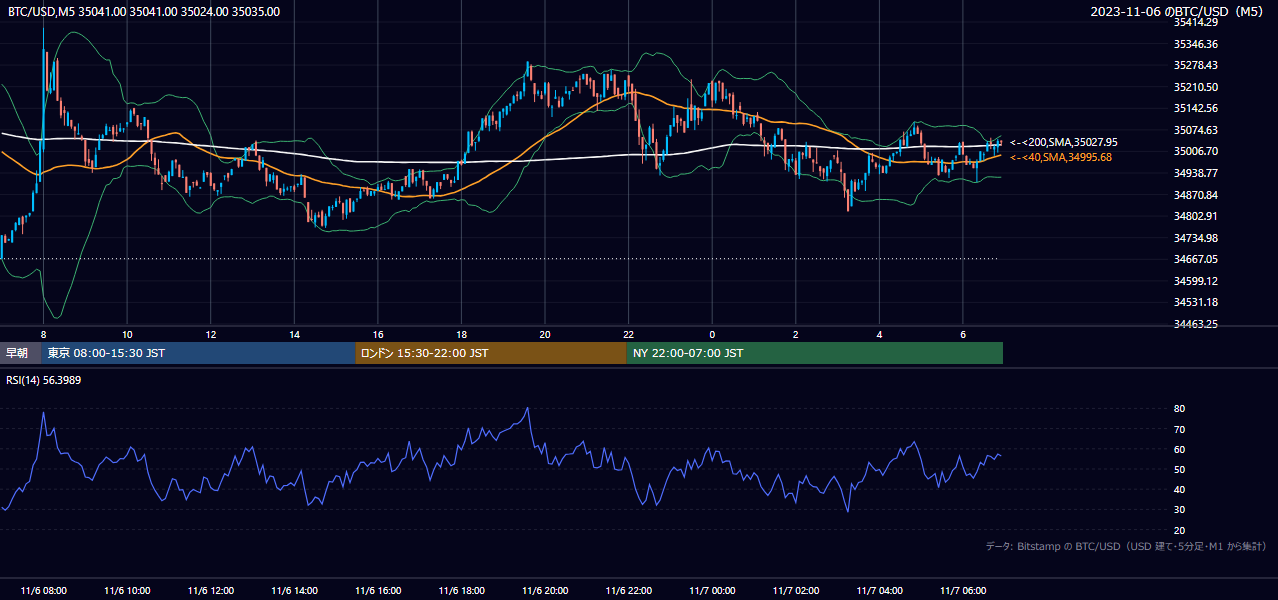Screen dimensions: 1278x600
Task: Click hour tick 22 under price chart
Action: pos(628,334)
